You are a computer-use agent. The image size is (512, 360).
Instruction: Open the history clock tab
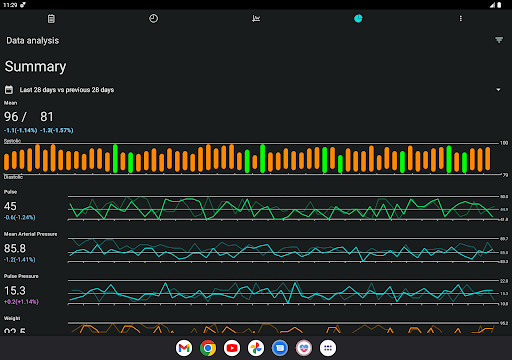pyautogui.click(x=153, y=19)
